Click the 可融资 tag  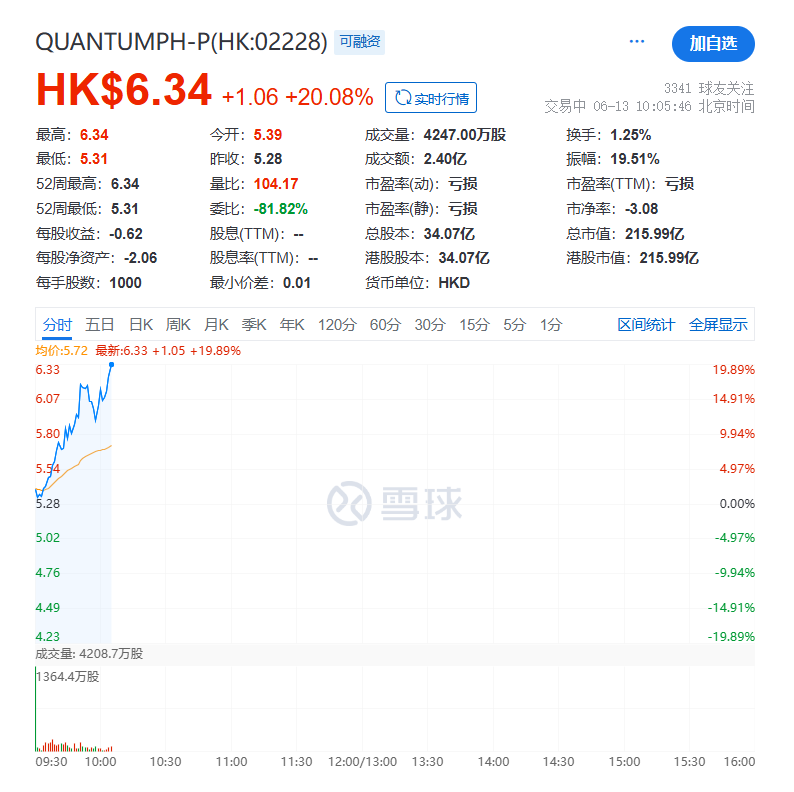[360, 42]
